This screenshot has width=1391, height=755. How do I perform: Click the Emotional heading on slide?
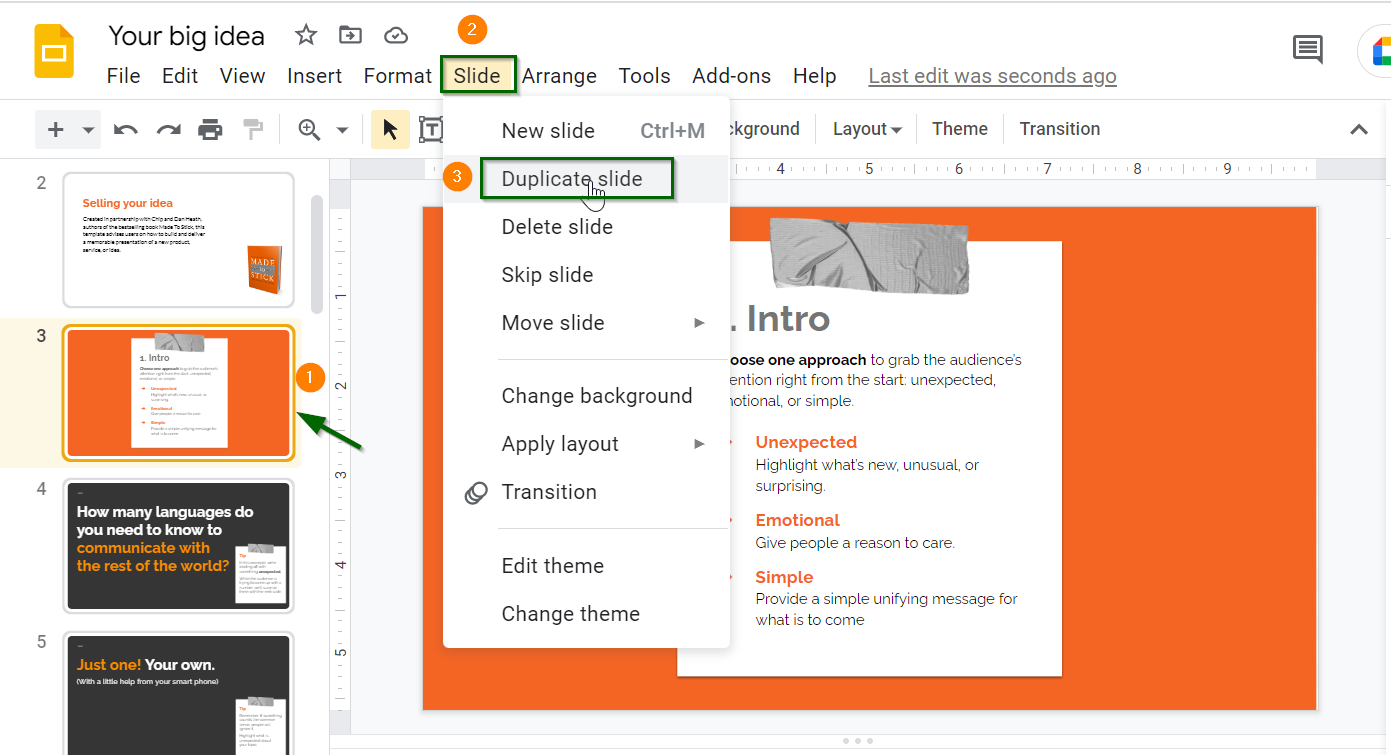798,520
